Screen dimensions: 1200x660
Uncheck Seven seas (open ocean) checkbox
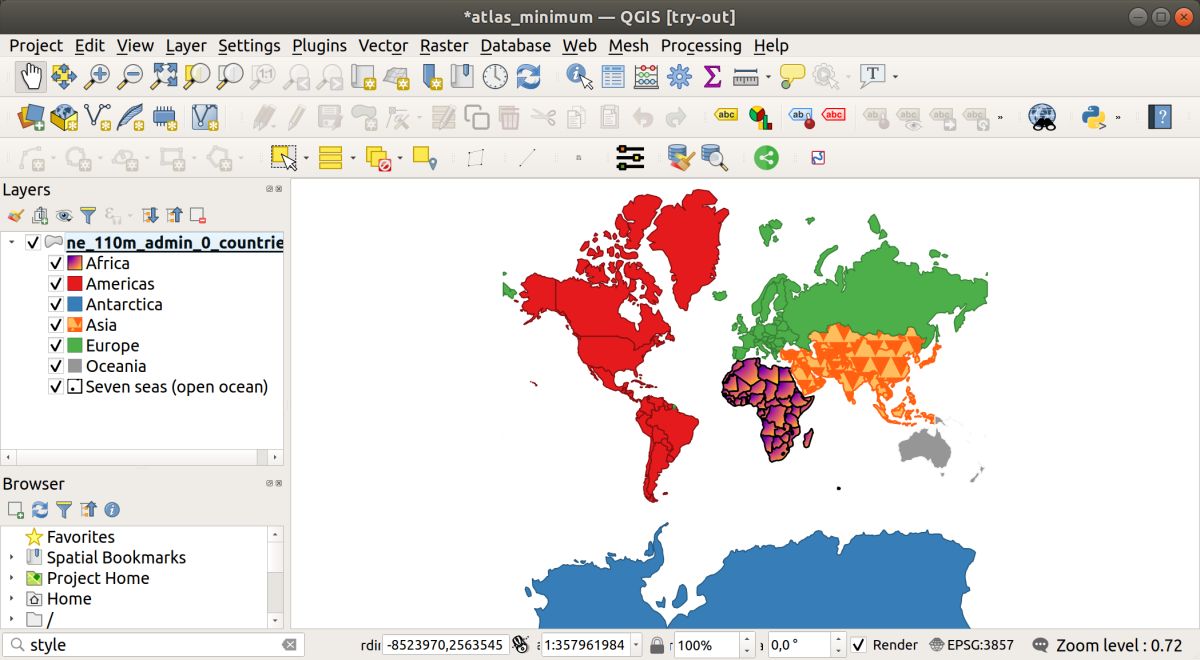pos(56,387)
